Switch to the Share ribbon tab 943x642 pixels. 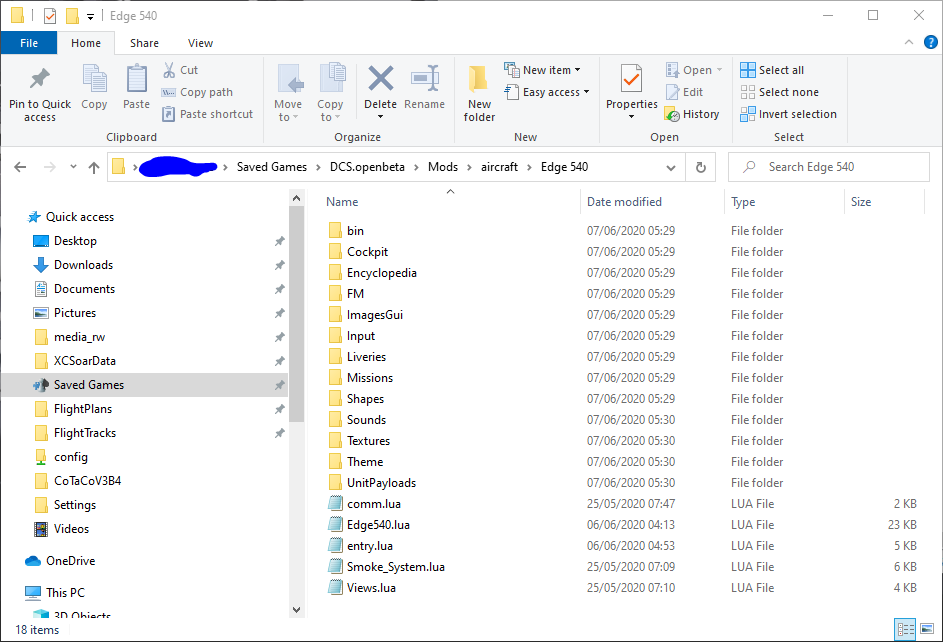coord(144,43)
